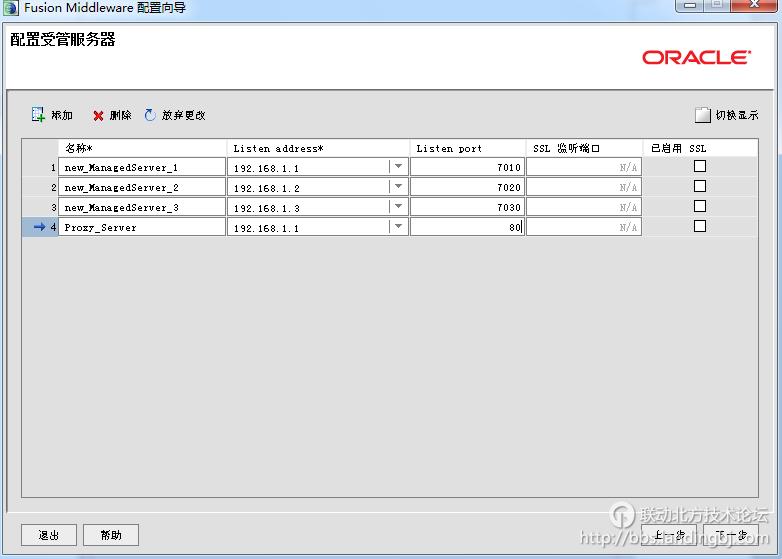Click the red X 删除 icon
The width and height of the screenshot is (782, 559).
click(x=98, y=116)
